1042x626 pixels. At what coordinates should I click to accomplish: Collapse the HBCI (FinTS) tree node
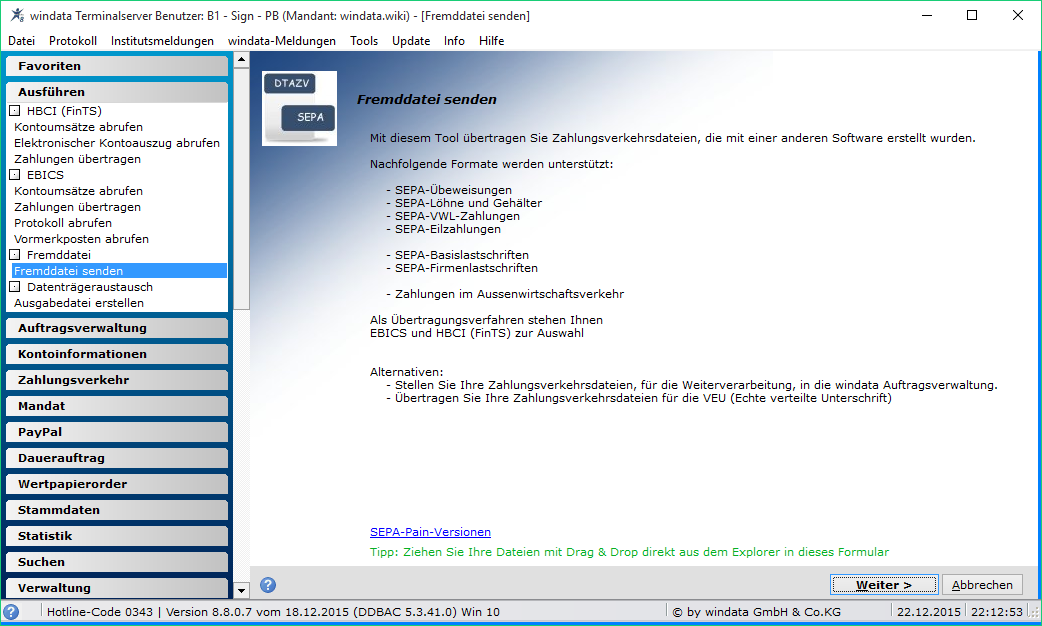pos(15,111)
